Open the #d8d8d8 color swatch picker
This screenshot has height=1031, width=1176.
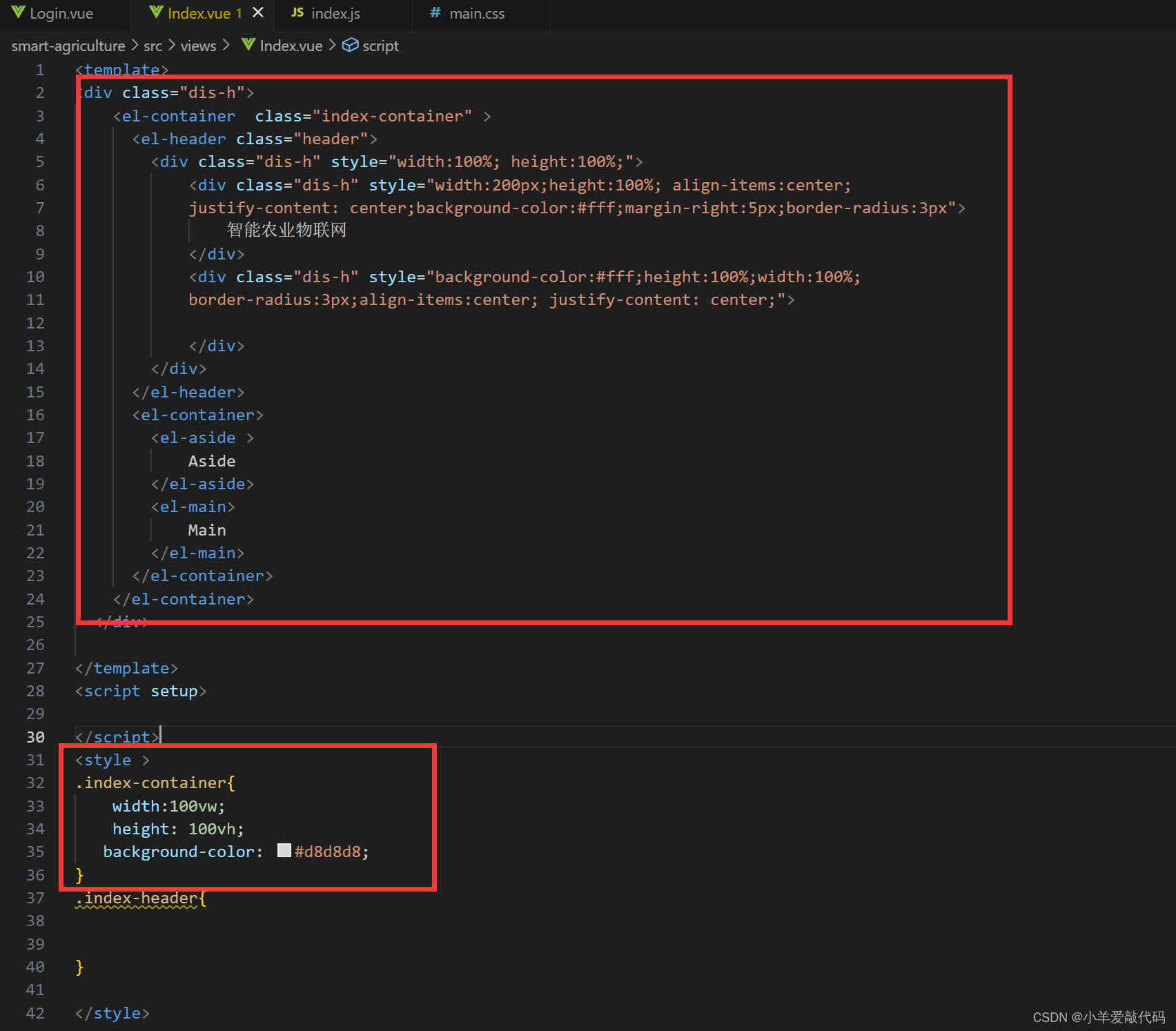284,850
